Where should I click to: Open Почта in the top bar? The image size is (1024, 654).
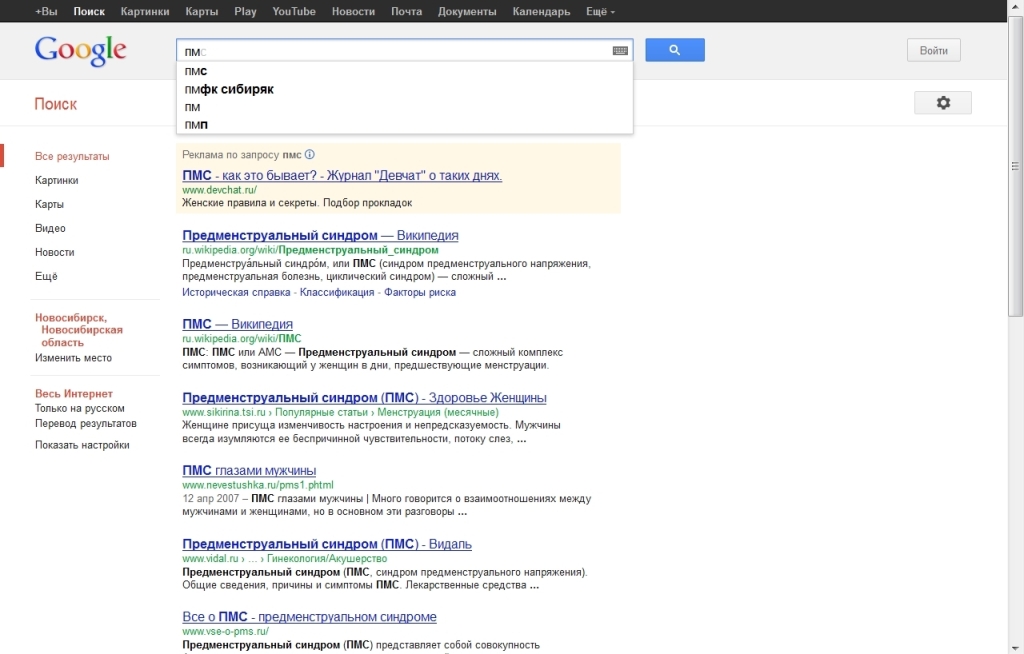pos(406,11)
